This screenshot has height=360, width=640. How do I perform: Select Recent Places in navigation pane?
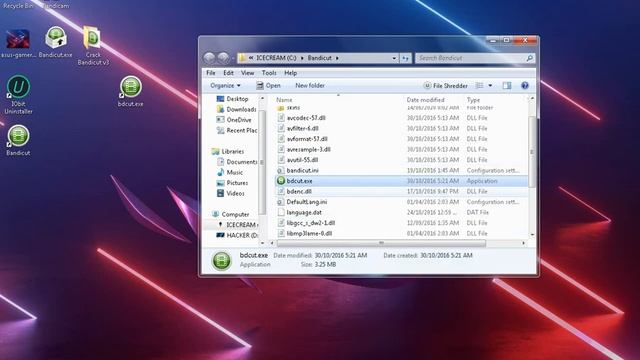(237, 131)
